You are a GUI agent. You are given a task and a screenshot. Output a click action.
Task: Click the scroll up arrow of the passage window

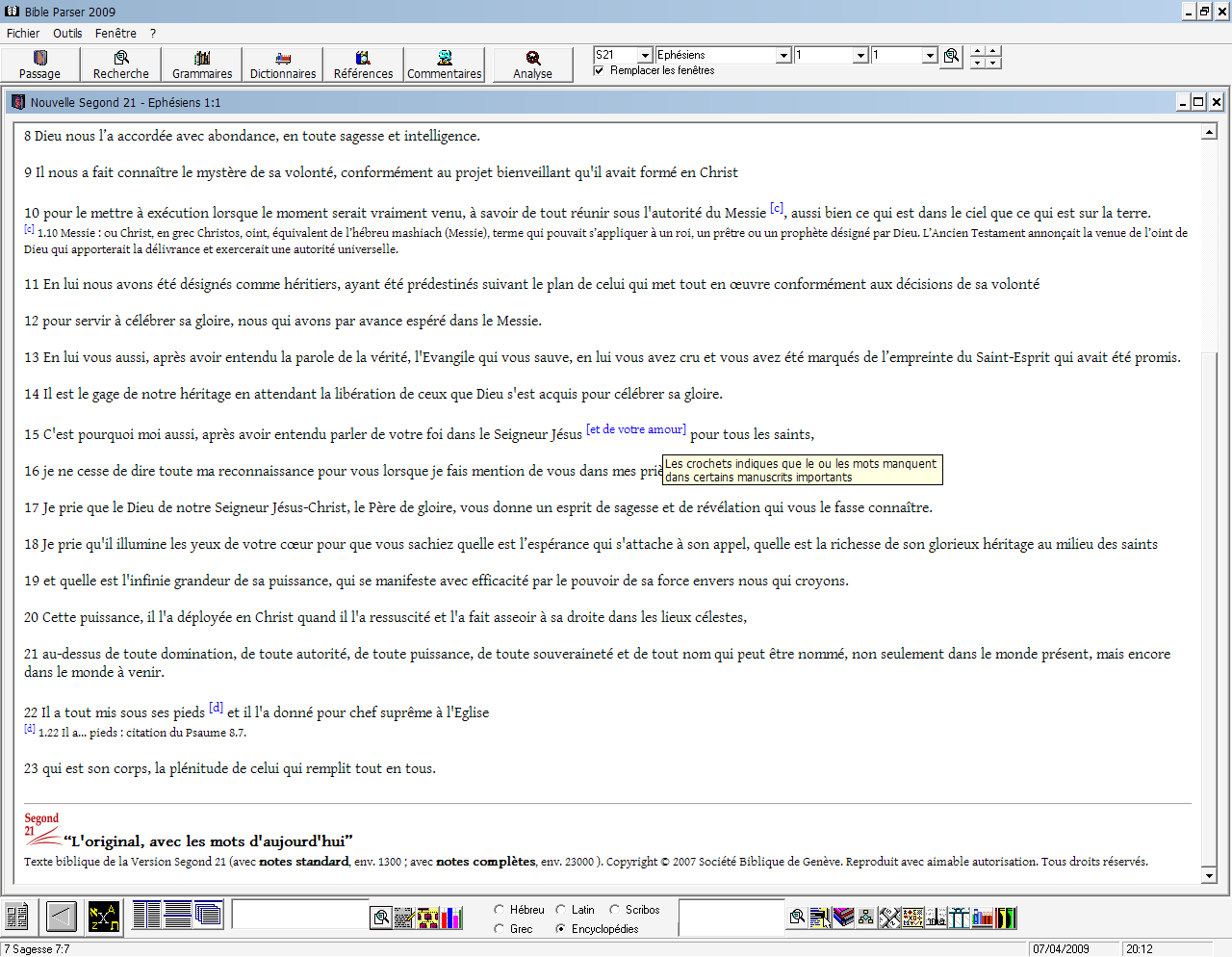[x=1210, y=132]
